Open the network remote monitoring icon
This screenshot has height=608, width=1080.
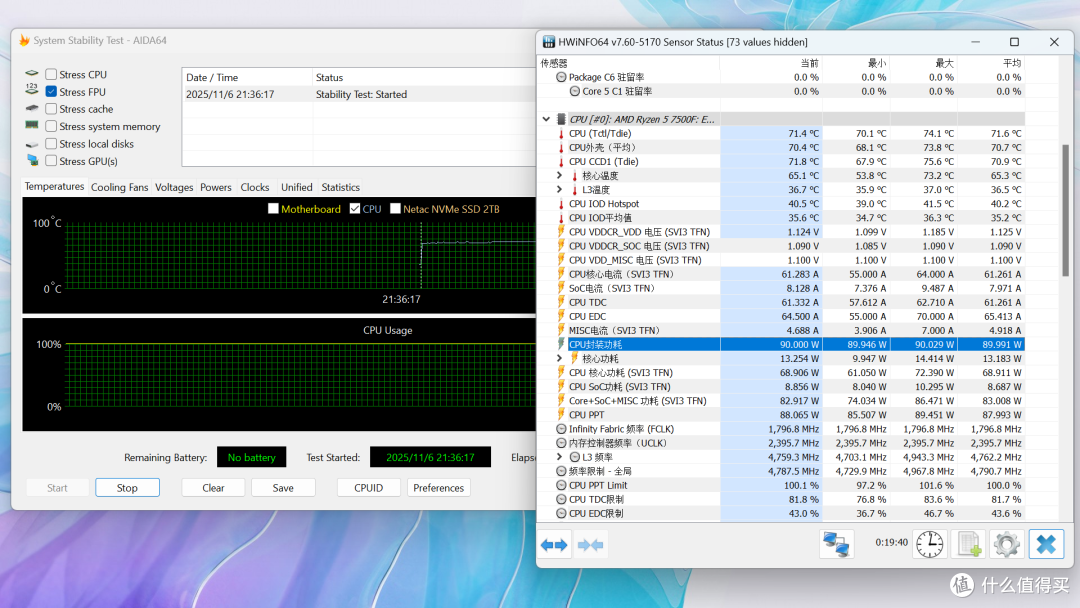[836, 544]
